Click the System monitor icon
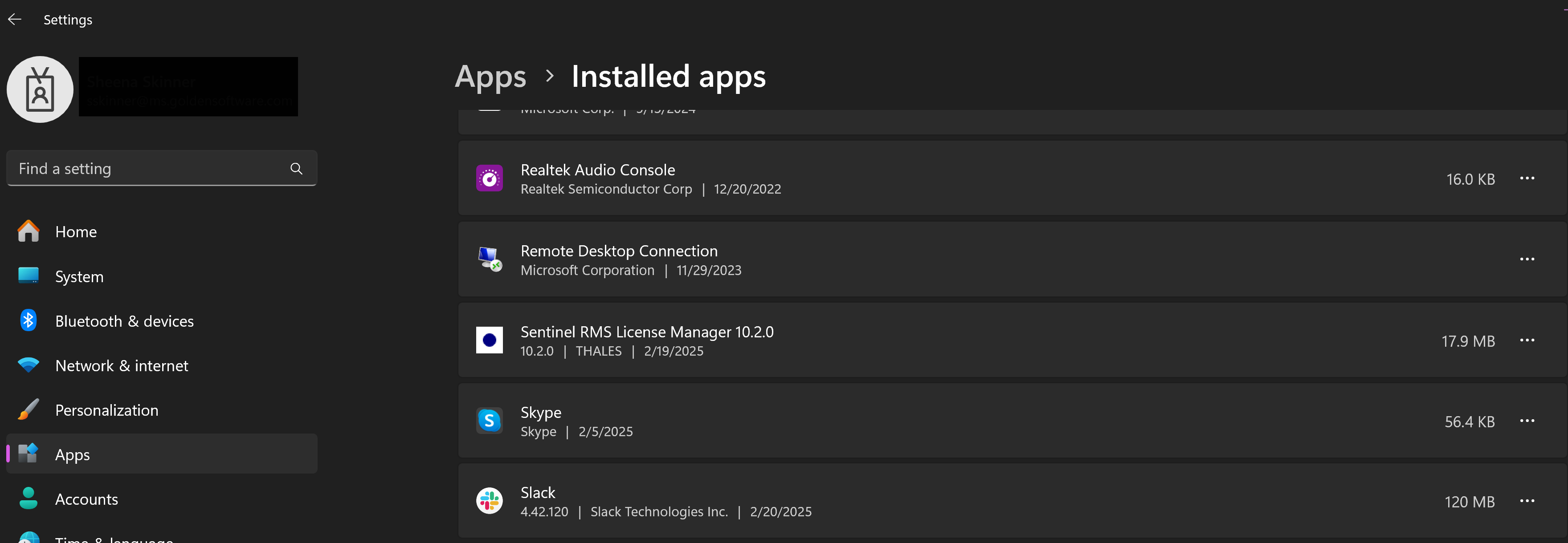This screenshot has width=1568, height=543. click(29, 276)
